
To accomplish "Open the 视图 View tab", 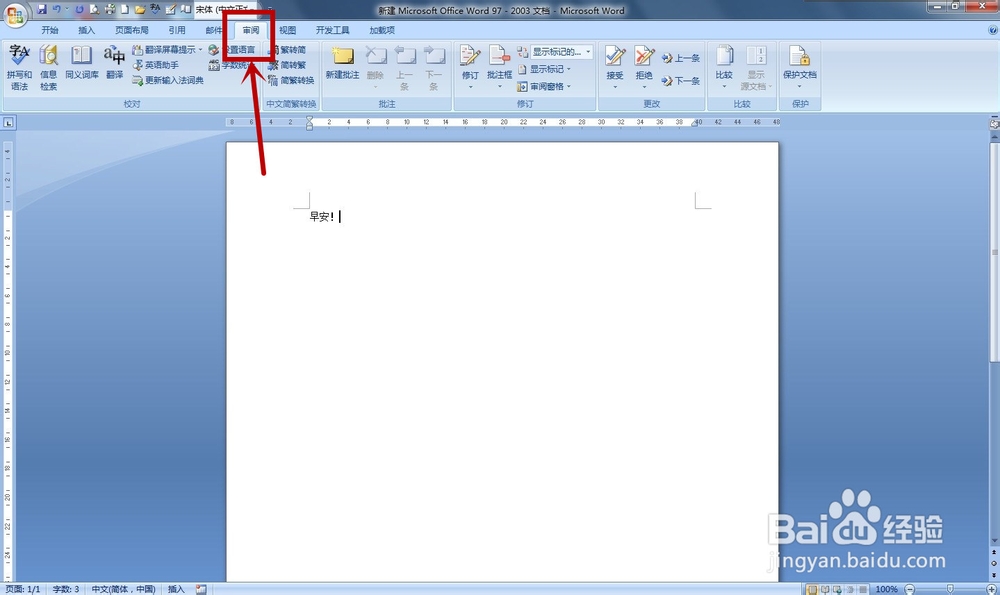I will point(288,30).
